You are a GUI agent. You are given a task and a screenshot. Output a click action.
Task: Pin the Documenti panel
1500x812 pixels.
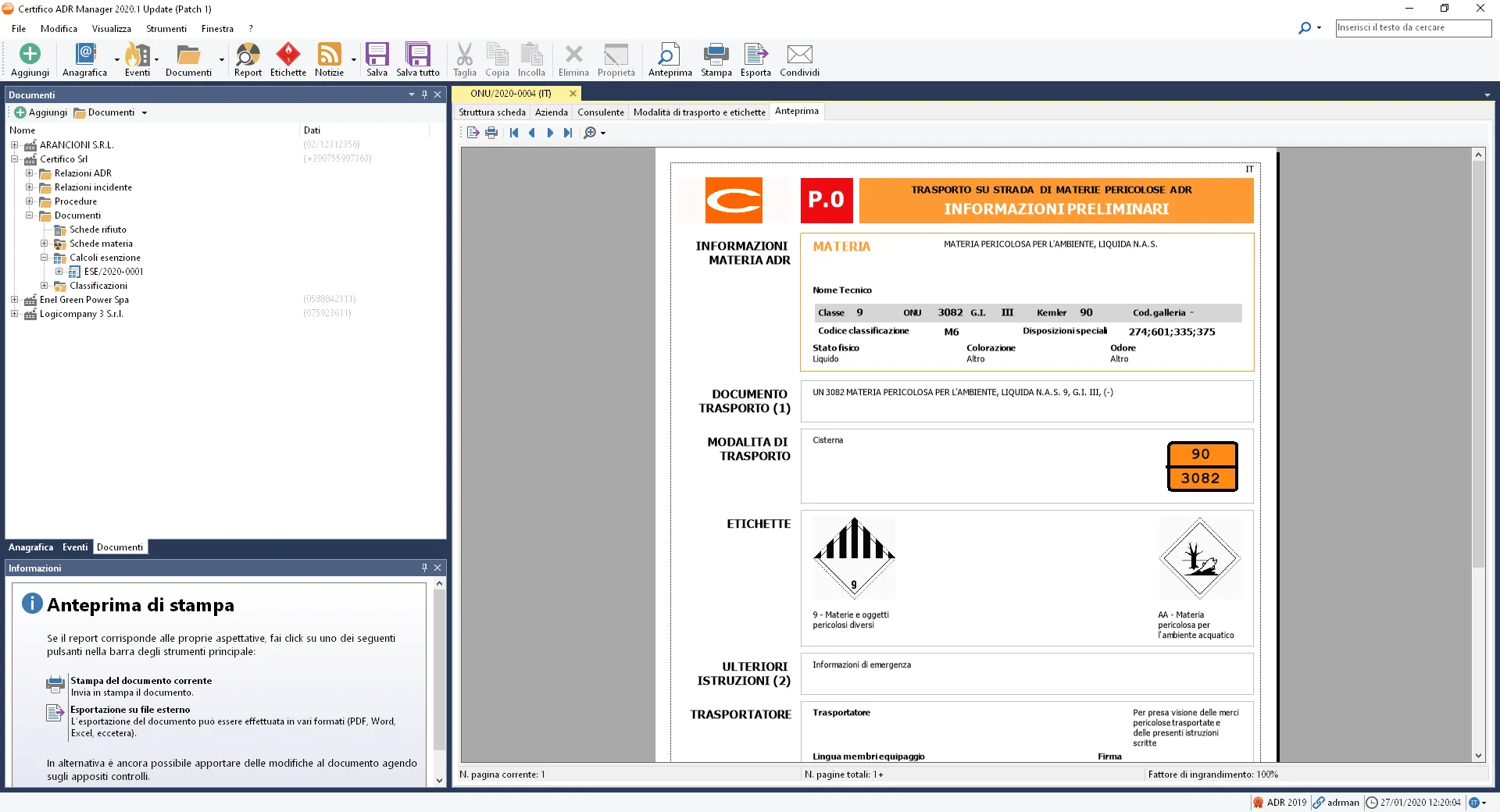pyautogui.click(x=424, y=94)
